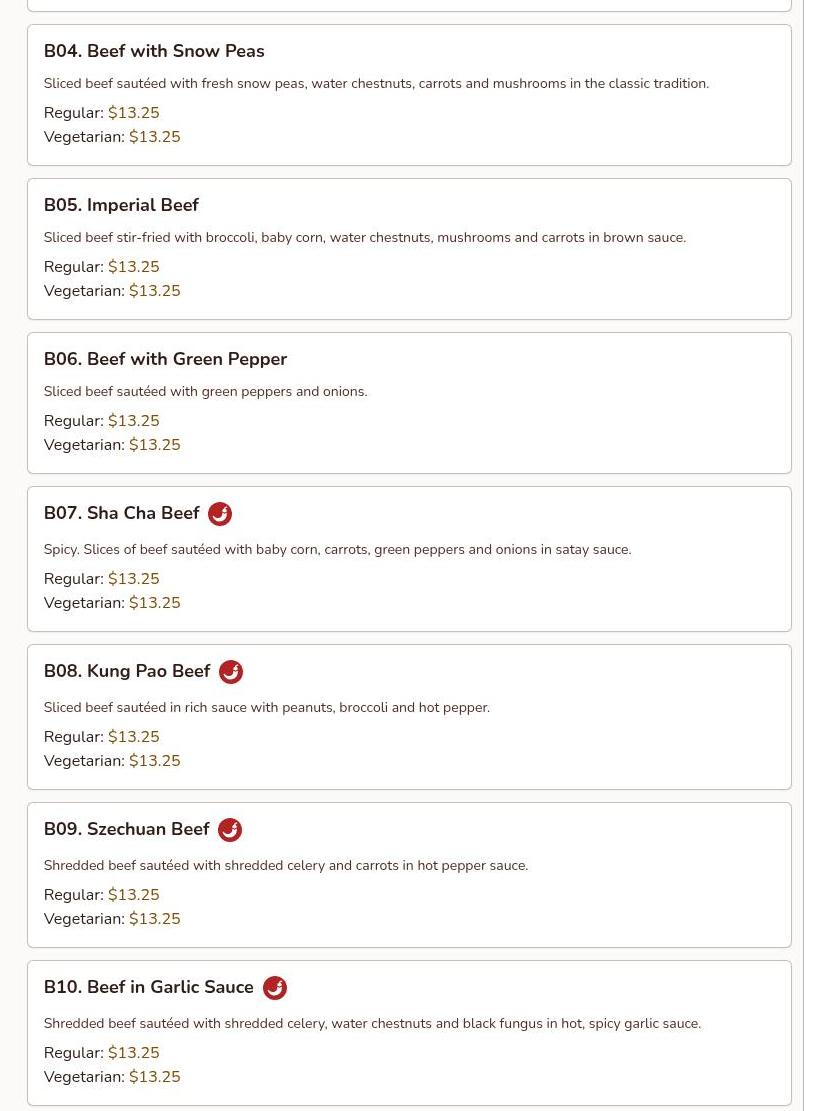
Task: Click the spicy chili icon beside Kung Pao Beef
Action: pos(231,672)
